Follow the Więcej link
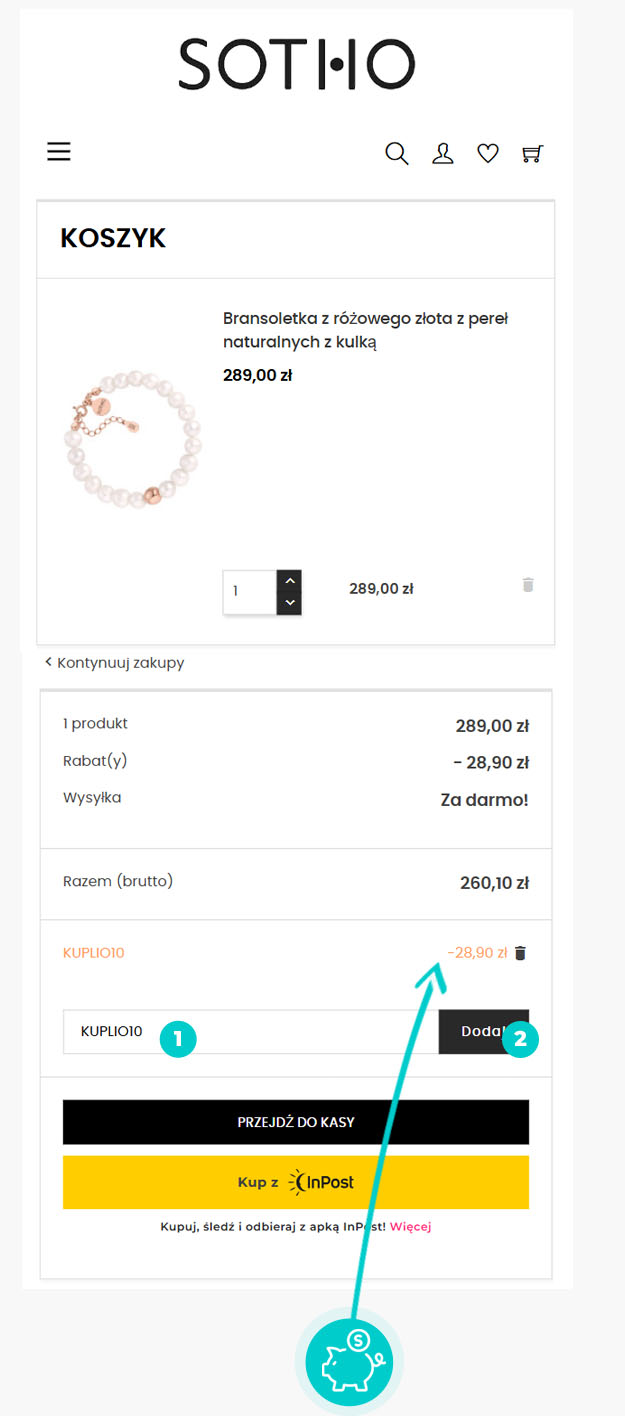This screenshot has width=625, height=1416. (410, 1226)
